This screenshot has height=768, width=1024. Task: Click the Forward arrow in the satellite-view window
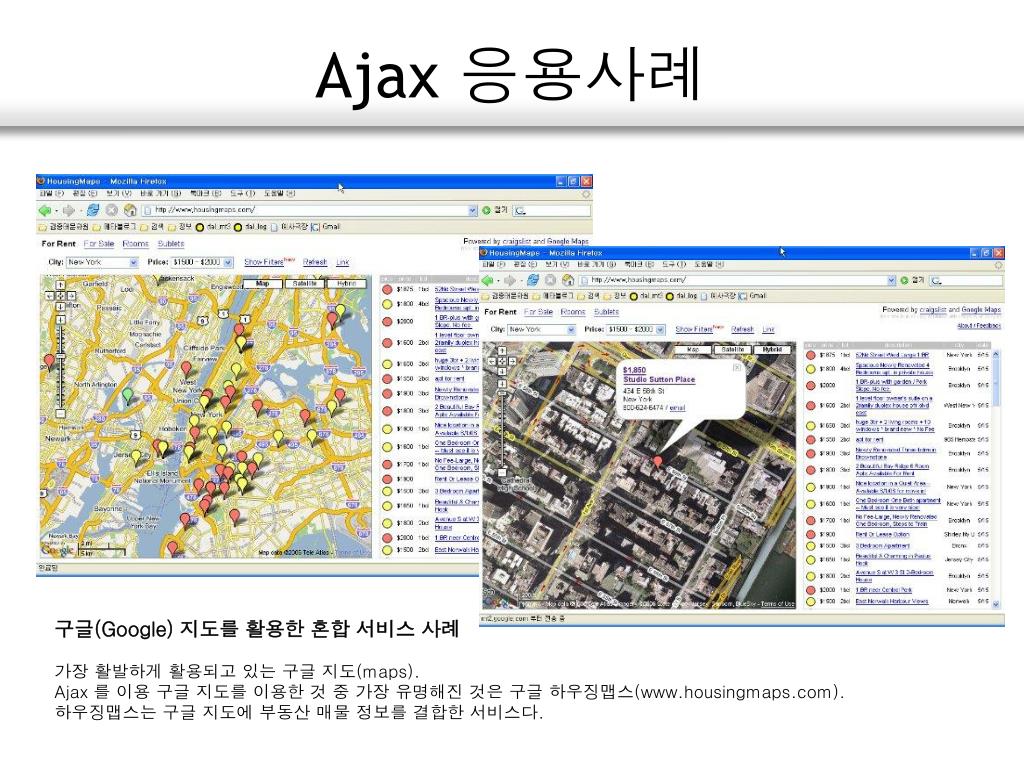509,280
